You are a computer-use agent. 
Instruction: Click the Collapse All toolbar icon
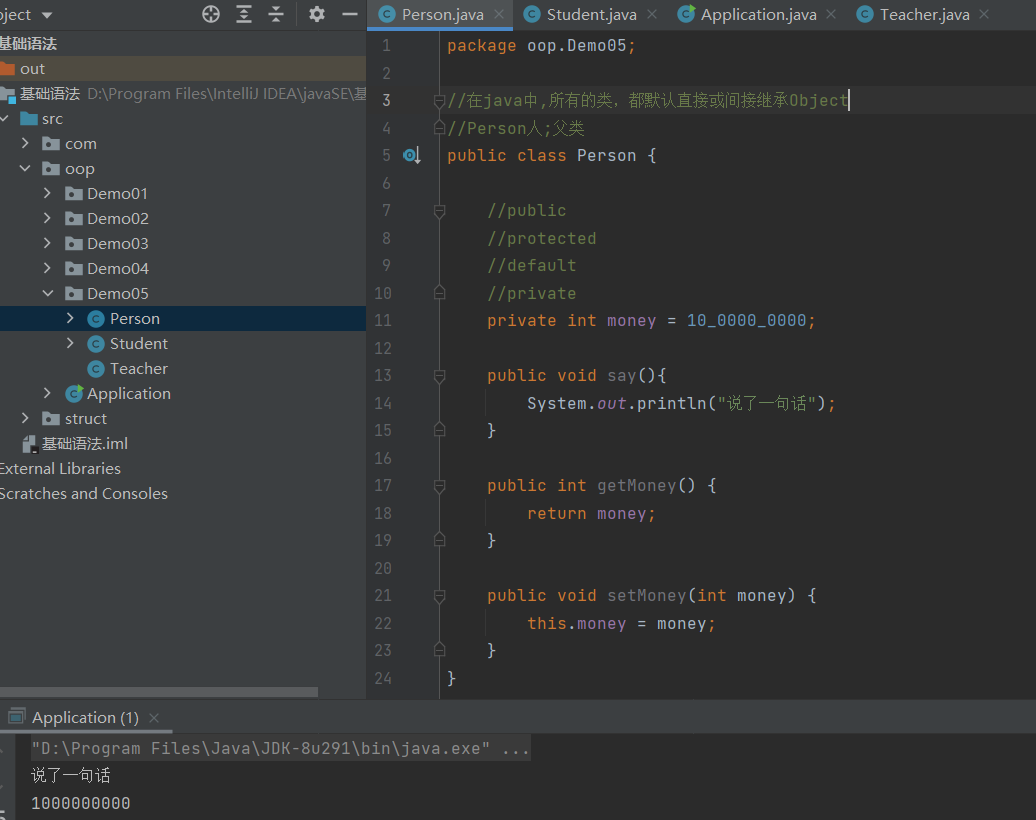tap(276, 14)
